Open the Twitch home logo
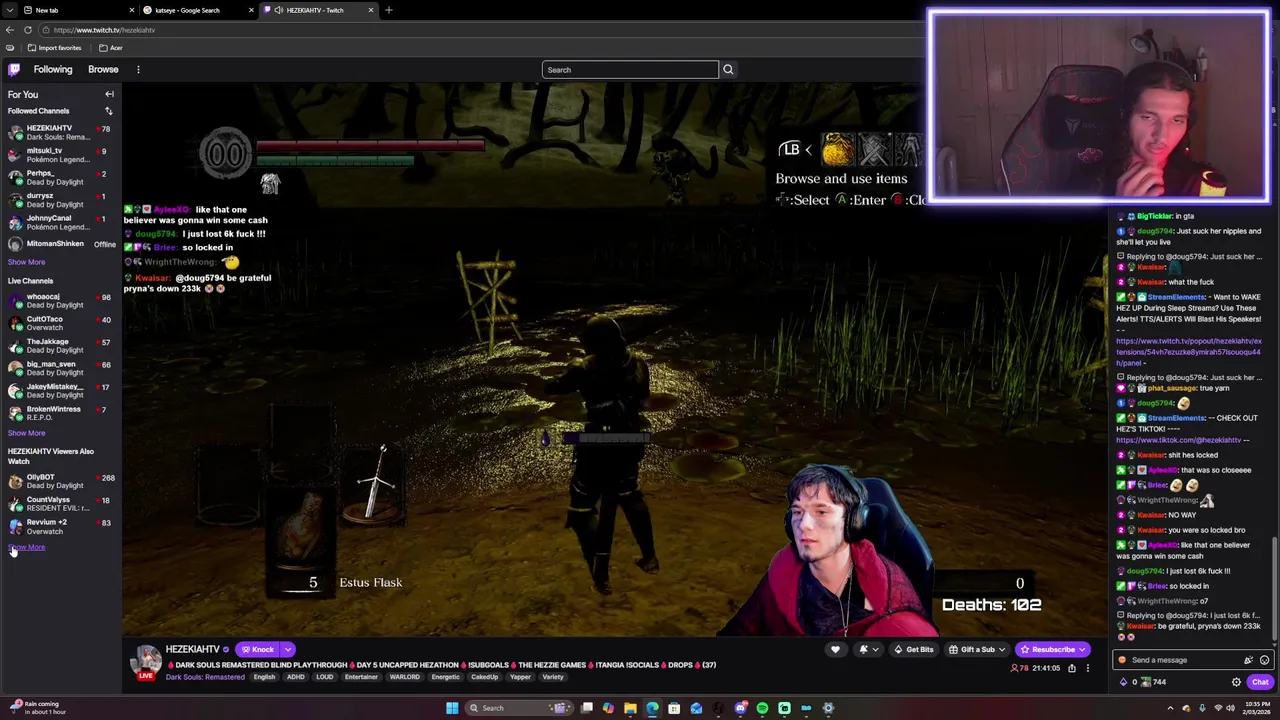The width and height of the screenshot is (1280, 720). point(14,69)
